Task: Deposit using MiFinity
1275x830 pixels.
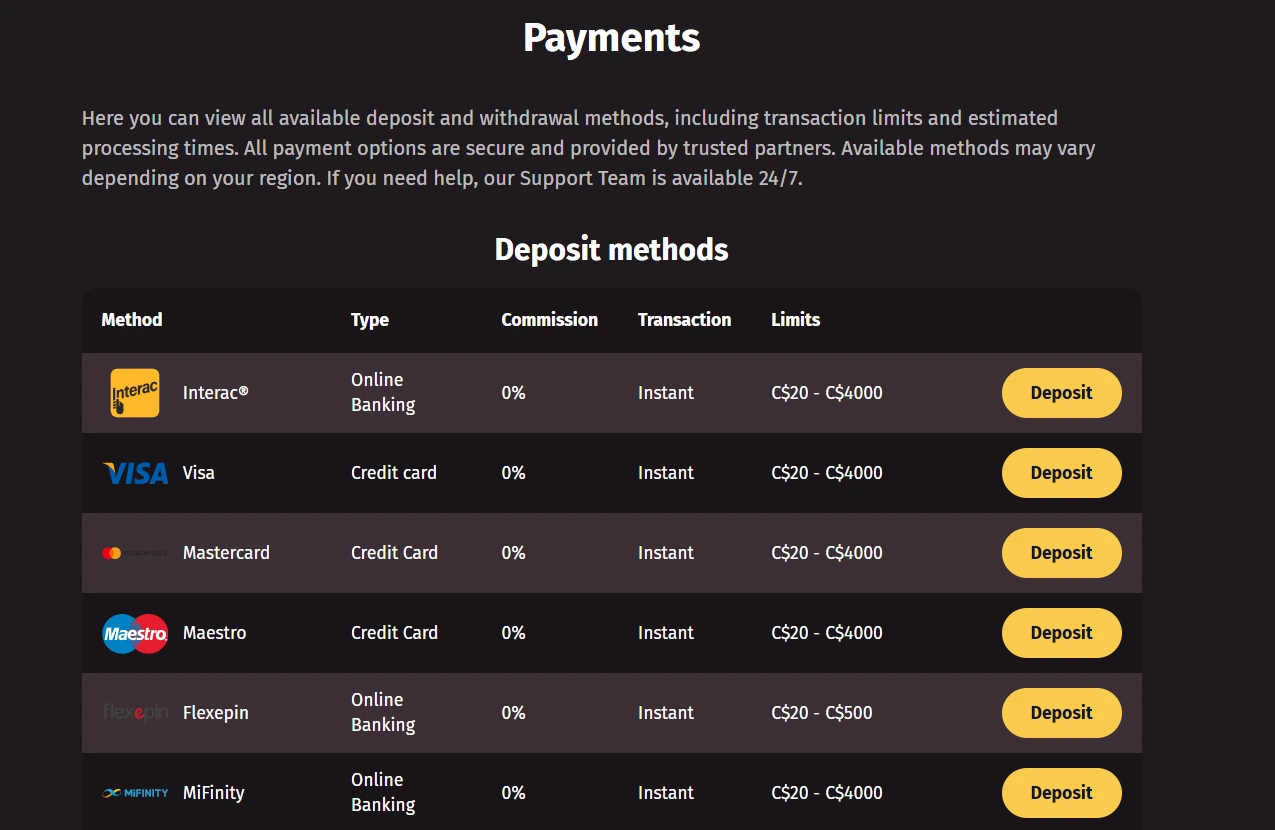Action: [x=1061, y=793]
